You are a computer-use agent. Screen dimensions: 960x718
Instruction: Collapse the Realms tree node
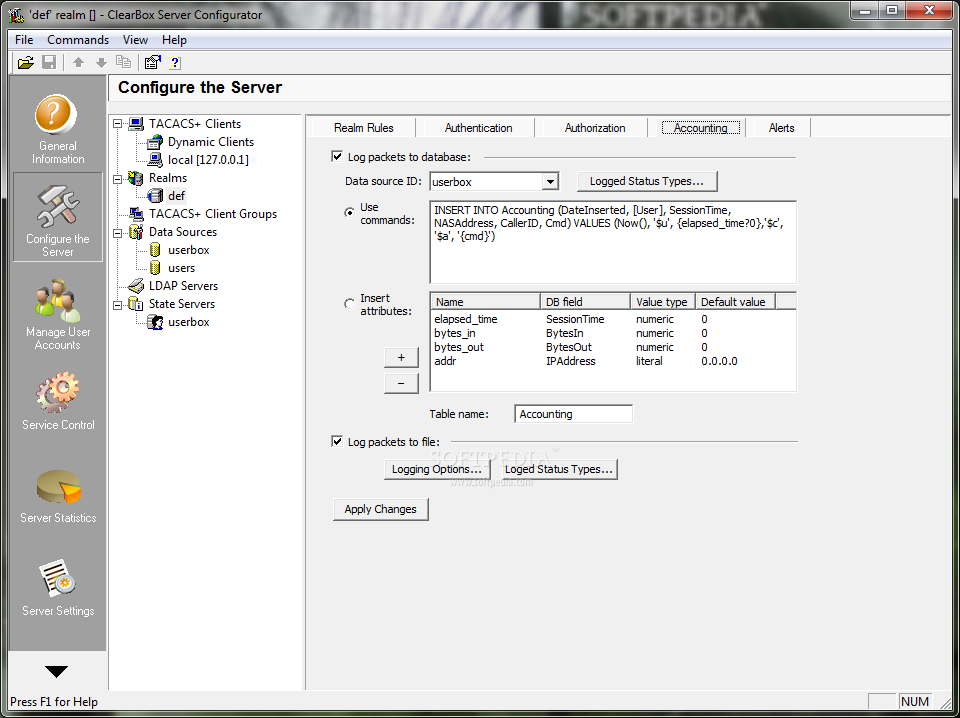[118, 178]
